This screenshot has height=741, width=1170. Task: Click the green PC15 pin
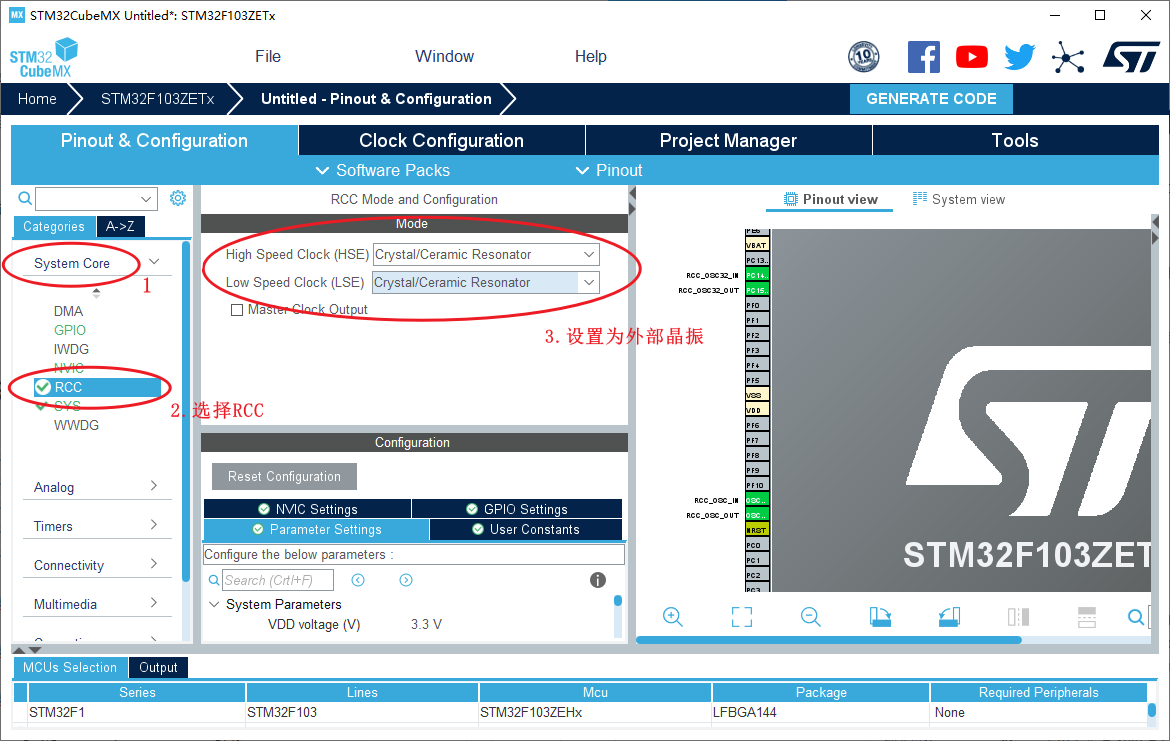pos(757,290)
